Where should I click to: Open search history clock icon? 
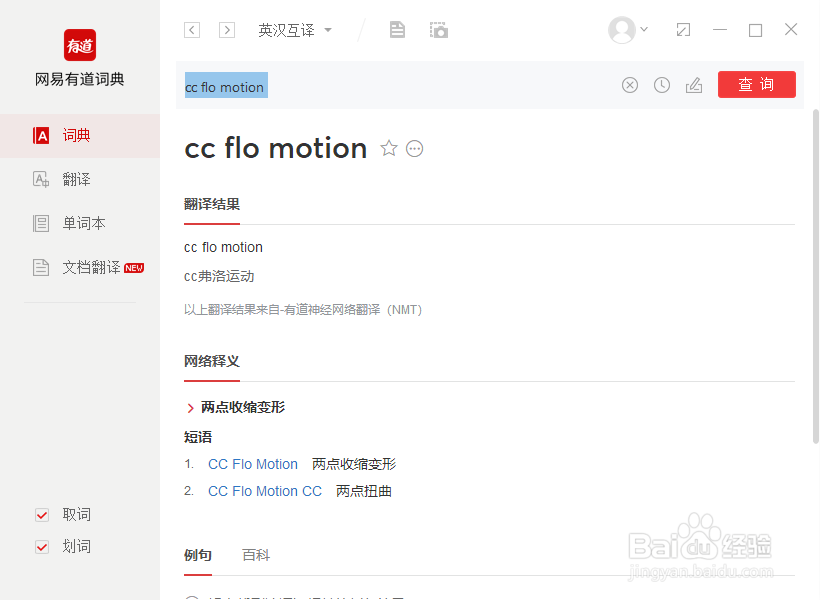[662, 85]
